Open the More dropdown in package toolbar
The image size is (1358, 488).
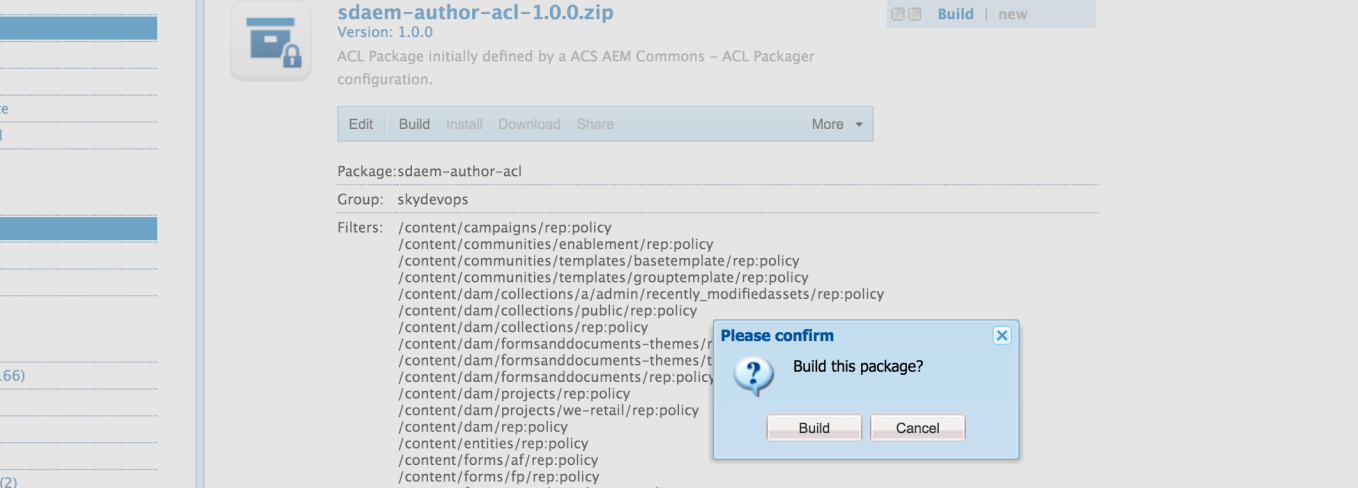point(827,124)
